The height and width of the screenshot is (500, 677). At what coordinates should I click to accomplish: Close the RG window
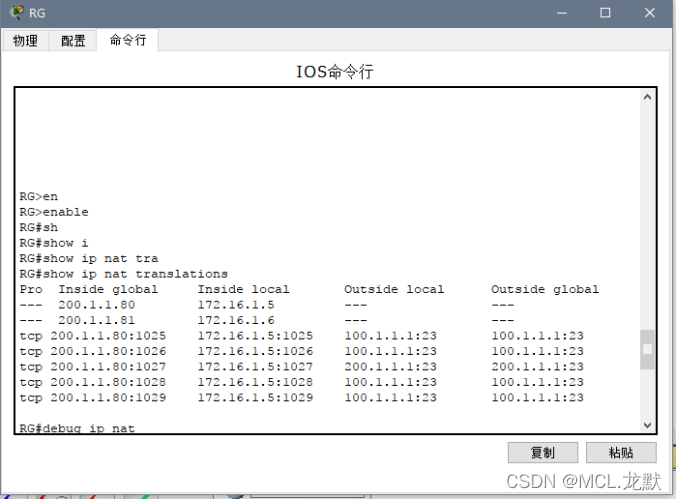pos(650,13)
